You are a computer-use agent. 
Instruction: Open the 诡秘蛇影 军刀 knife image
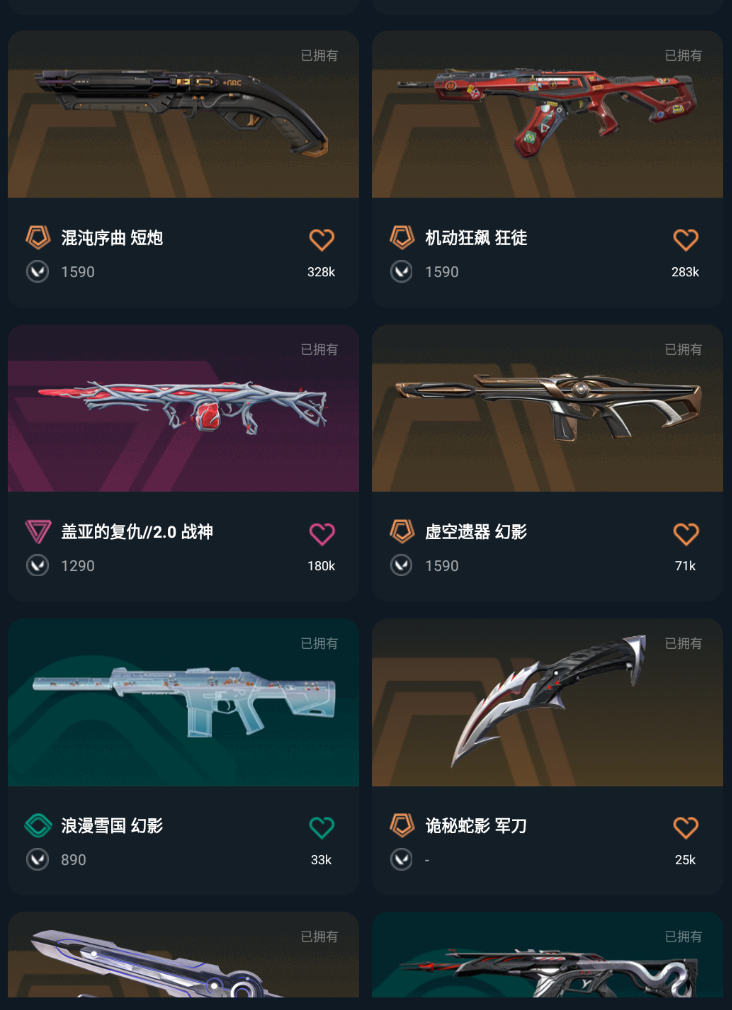547,701
